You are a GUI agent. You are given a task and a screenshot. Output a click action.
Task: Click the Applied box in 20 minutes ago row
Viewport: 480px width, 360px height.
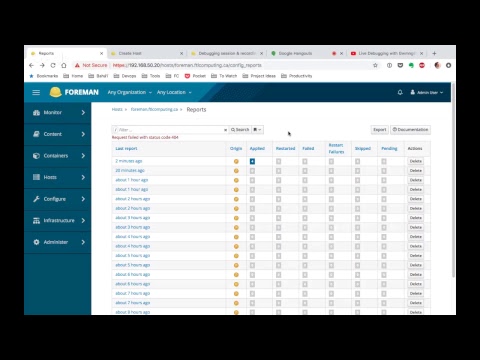point(252,171)
